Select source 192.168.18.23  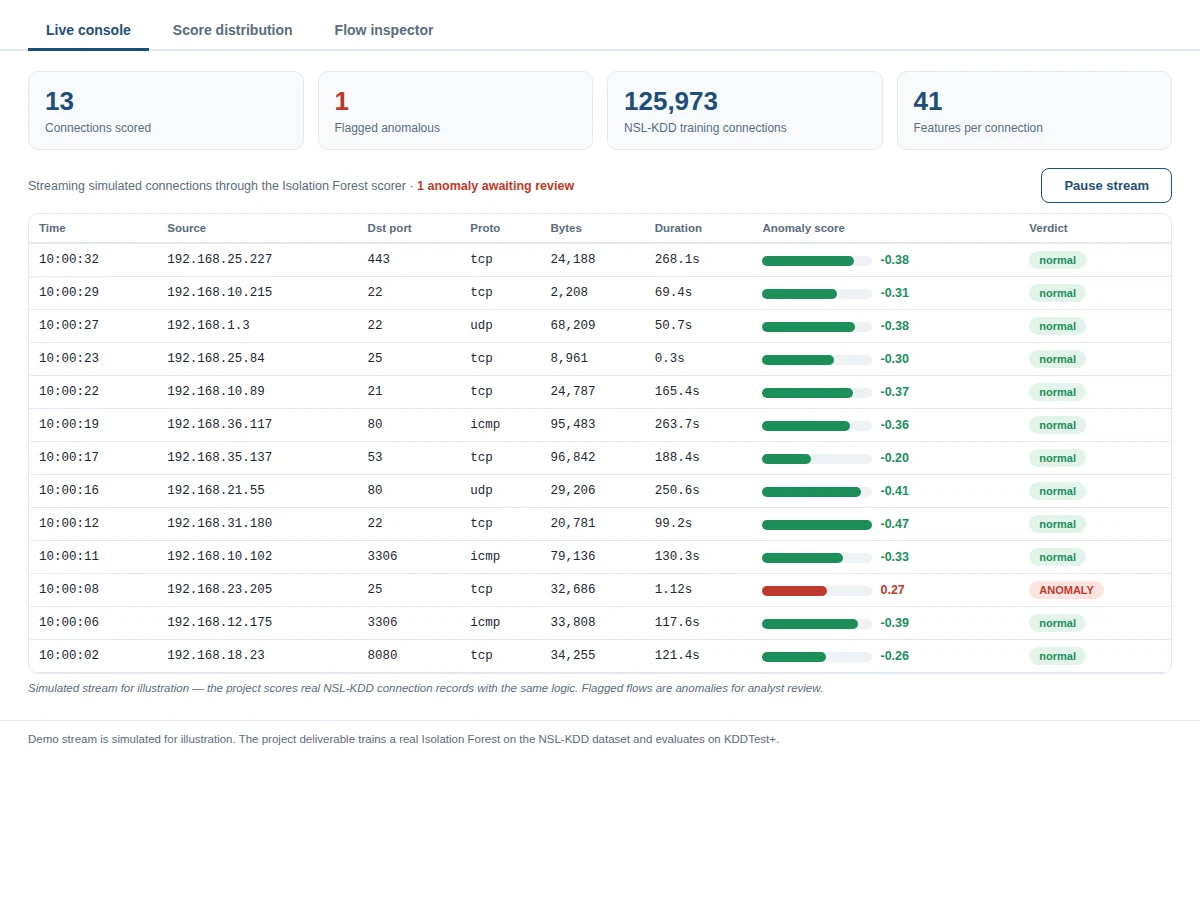(x=216, y=656)
